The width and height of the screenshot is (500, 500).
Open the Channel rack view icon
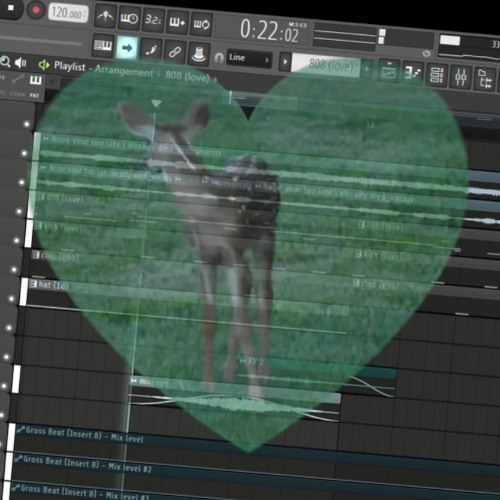436,75
